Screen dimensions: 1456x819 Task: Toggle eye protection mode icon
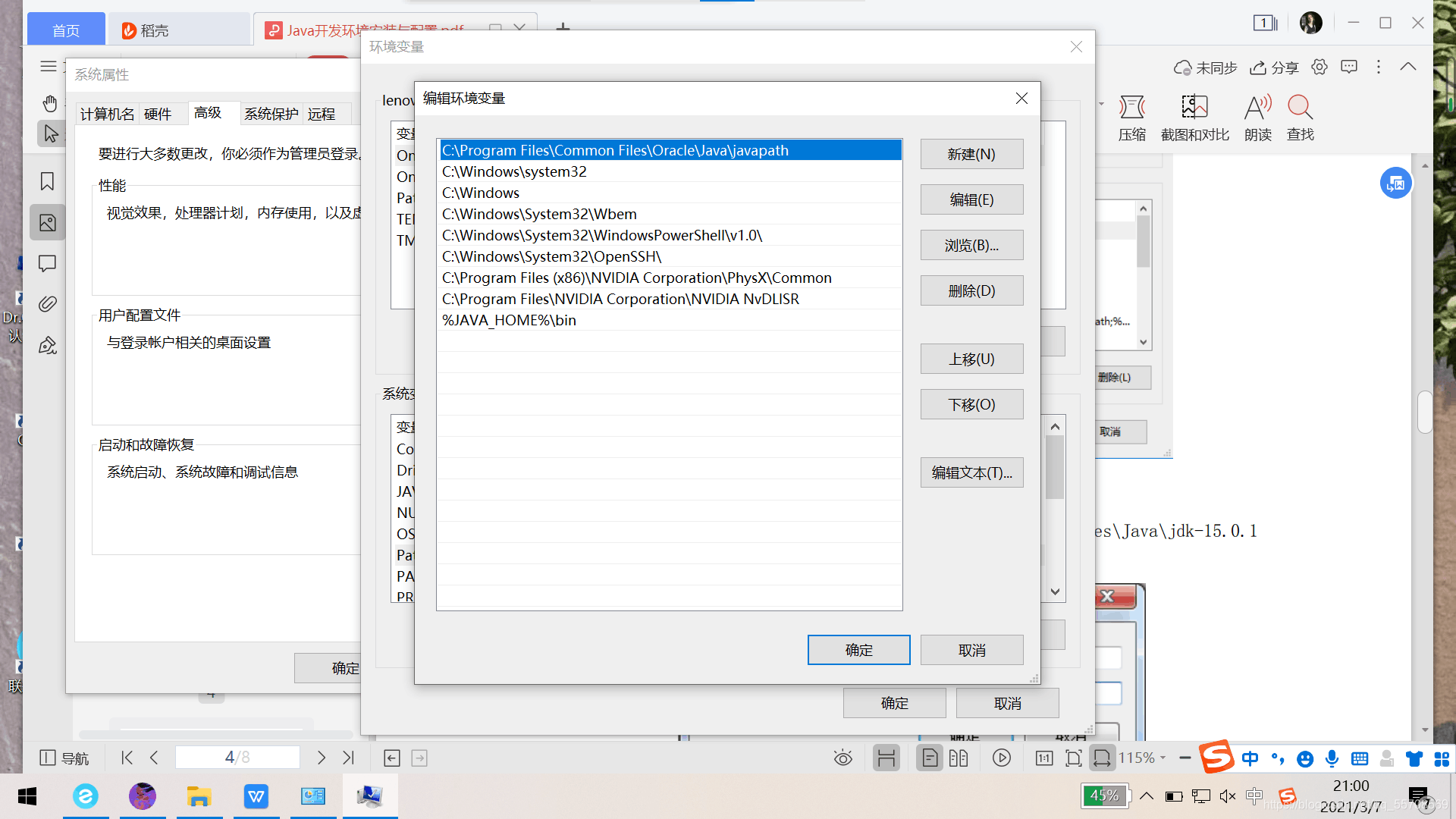[x=843, y=758]
